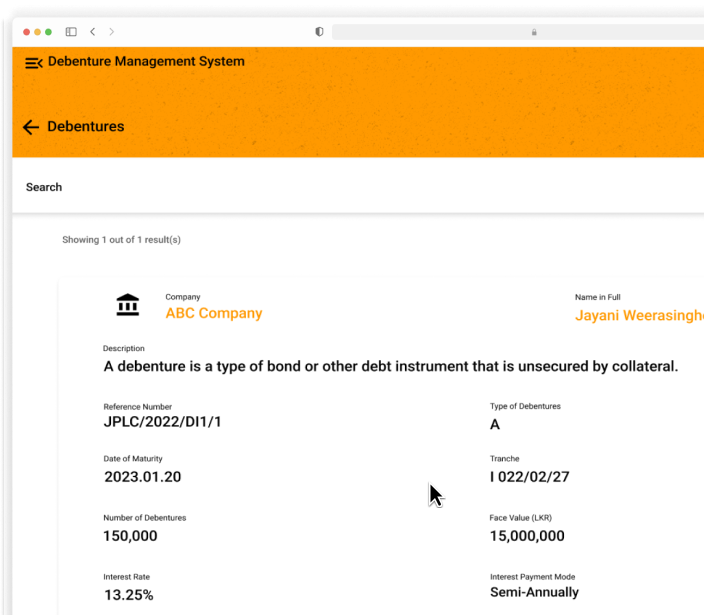Click the debenture description sentence
704x615 pixels.
[x=391, y=366]
